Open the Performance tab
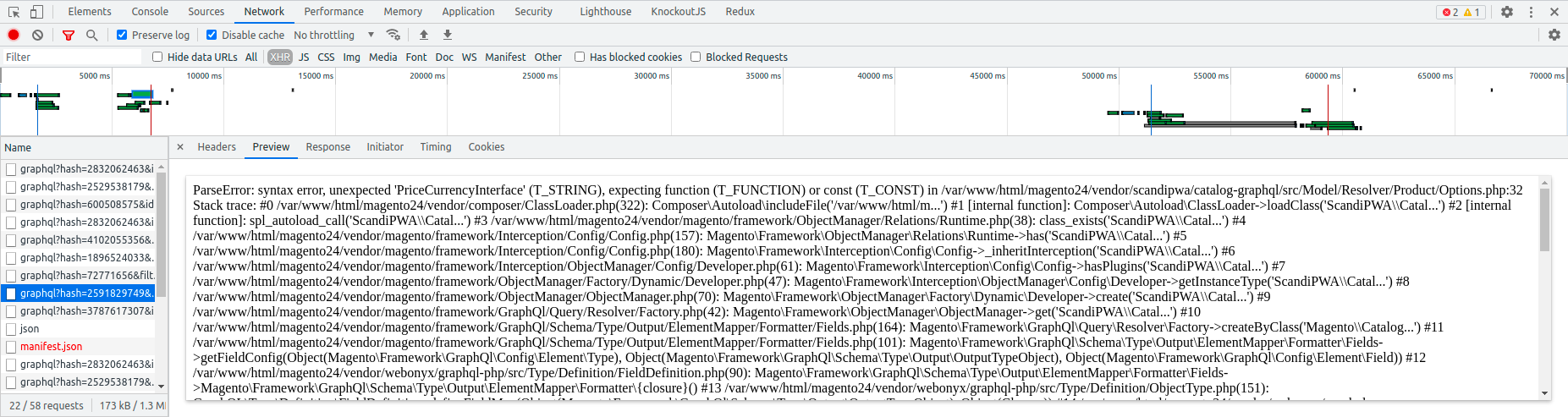1568x417 pixels. [333, 12]
